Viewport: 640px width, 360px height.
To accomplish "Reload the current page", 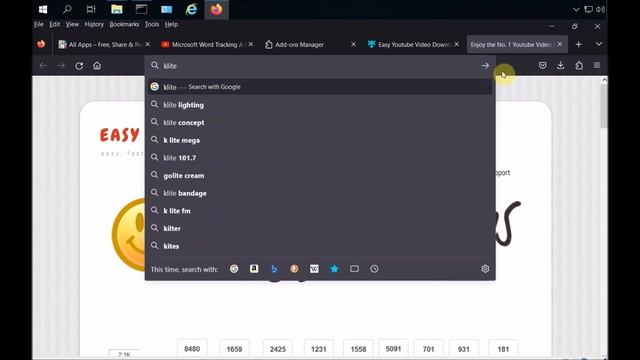I will tap(79, 65).
